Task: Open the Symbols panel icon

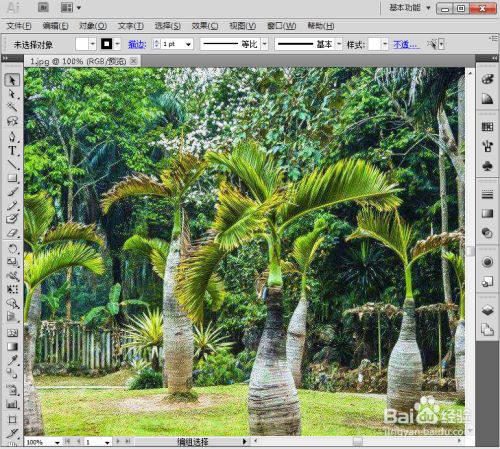Action: coord(487,166)
